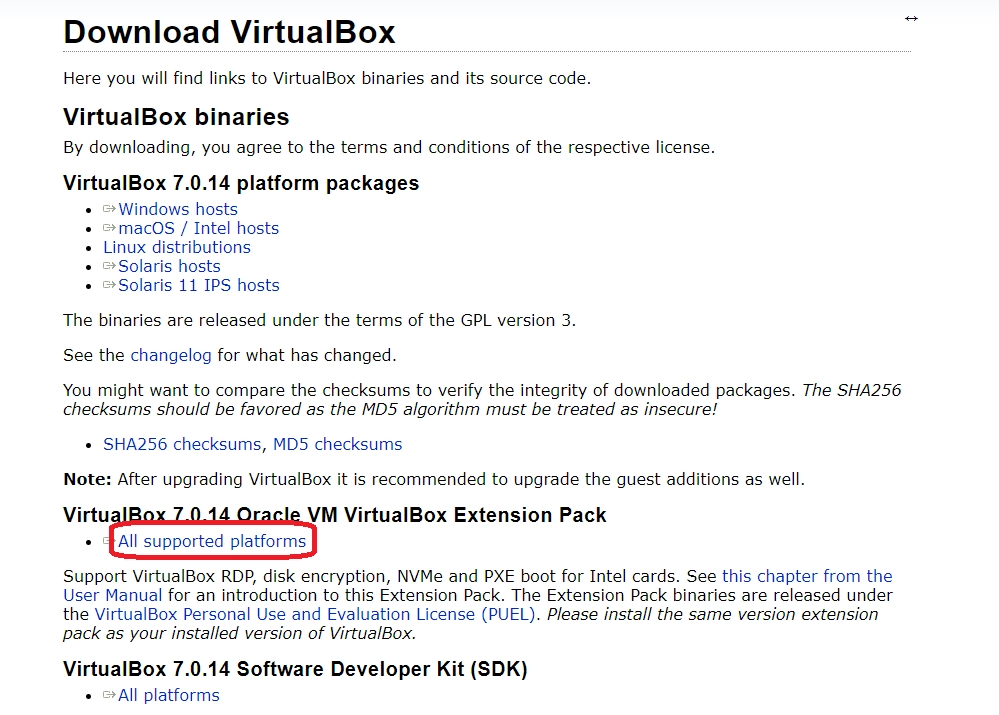Image resolution: width=999 pixels, height=715 pixels.
Task: Open the MD5 checksums link
Action: [x=338, y=444]
